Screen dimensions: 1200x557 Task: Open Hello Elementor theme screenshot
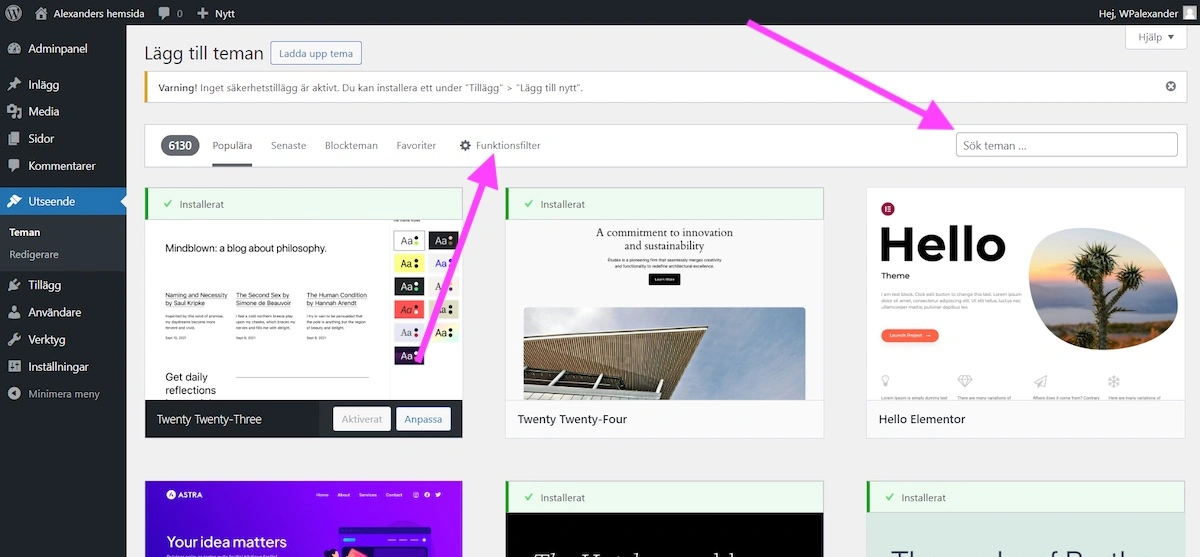point(1025,294)
